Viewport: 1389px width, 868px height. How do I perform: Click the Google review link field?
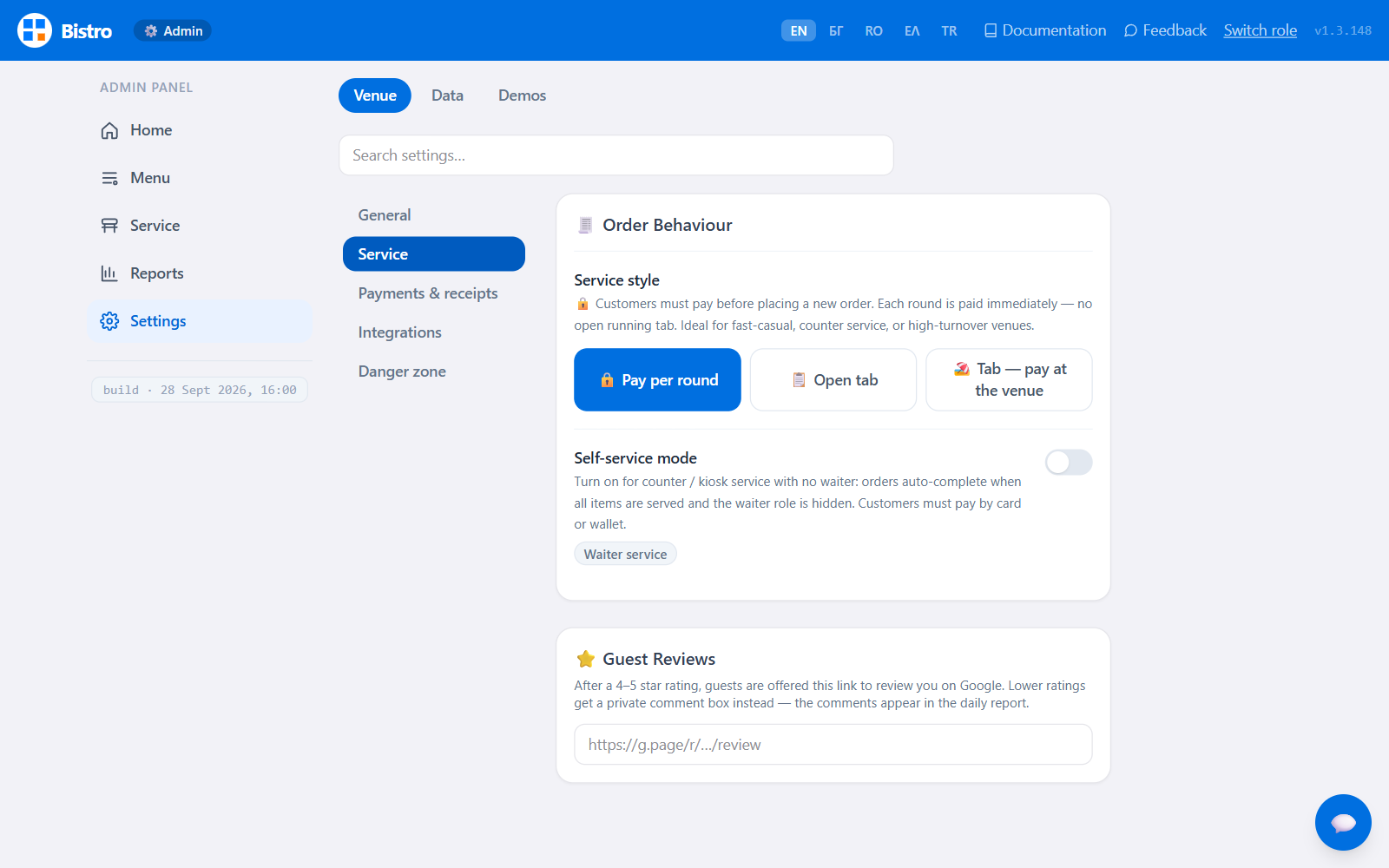coord(833,745)
